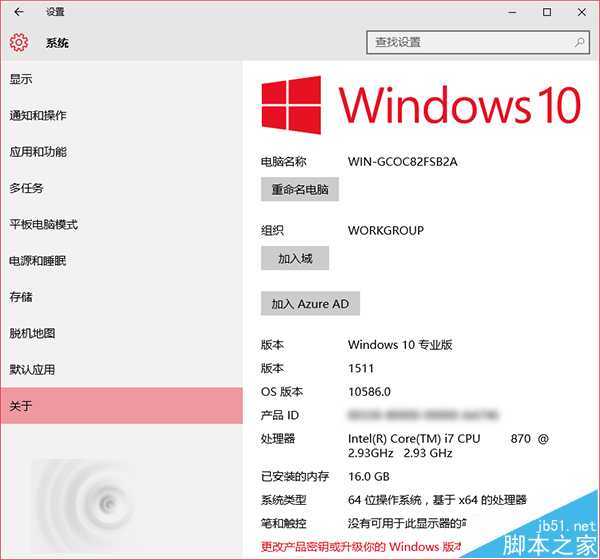The image size is (600, 560).
Task: Focus the 查找设置 search field
Action: click(x=478, y=42)
